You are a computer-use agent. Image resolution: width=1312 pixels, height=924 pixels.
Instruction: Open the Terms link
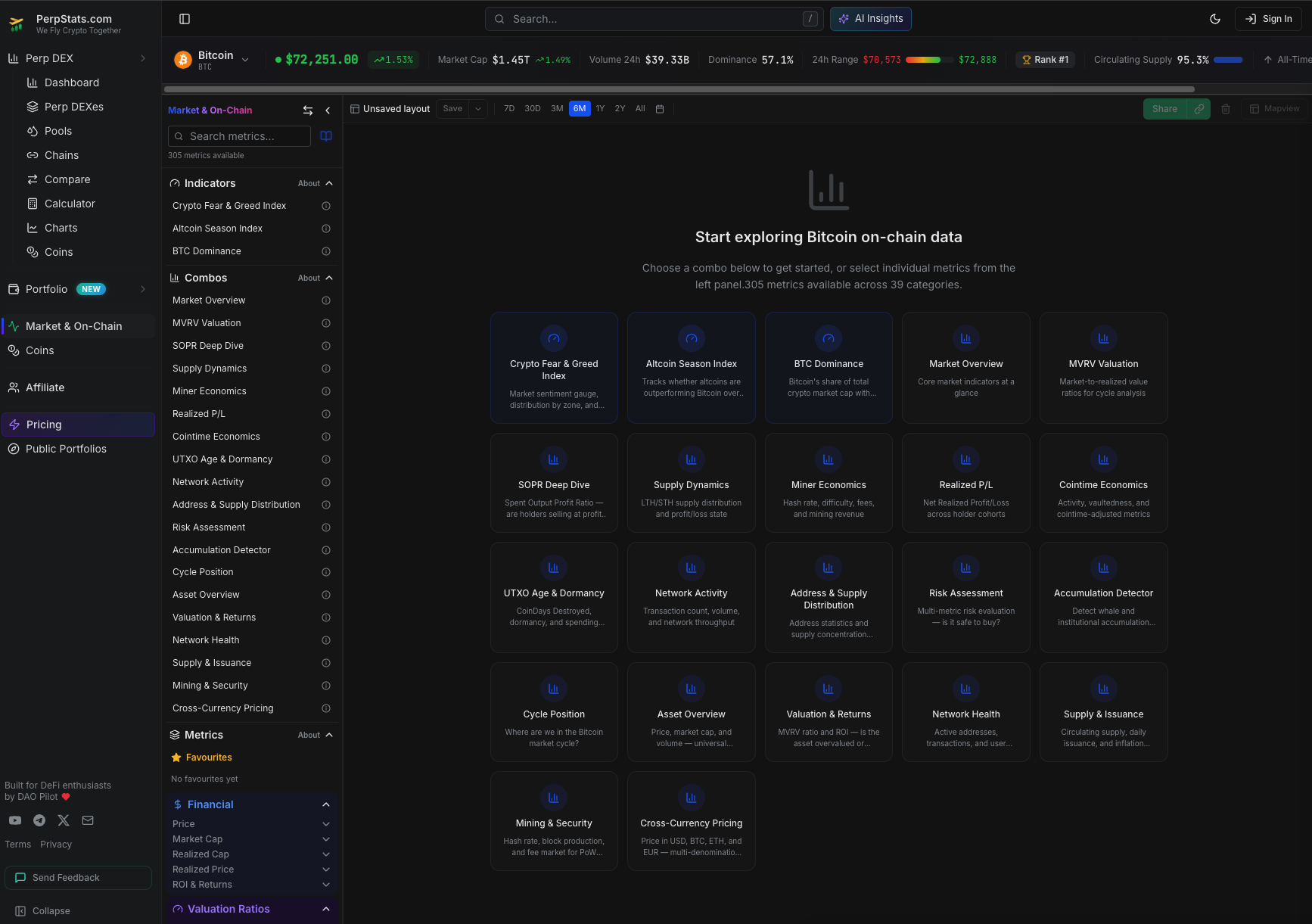click(17, 844)
